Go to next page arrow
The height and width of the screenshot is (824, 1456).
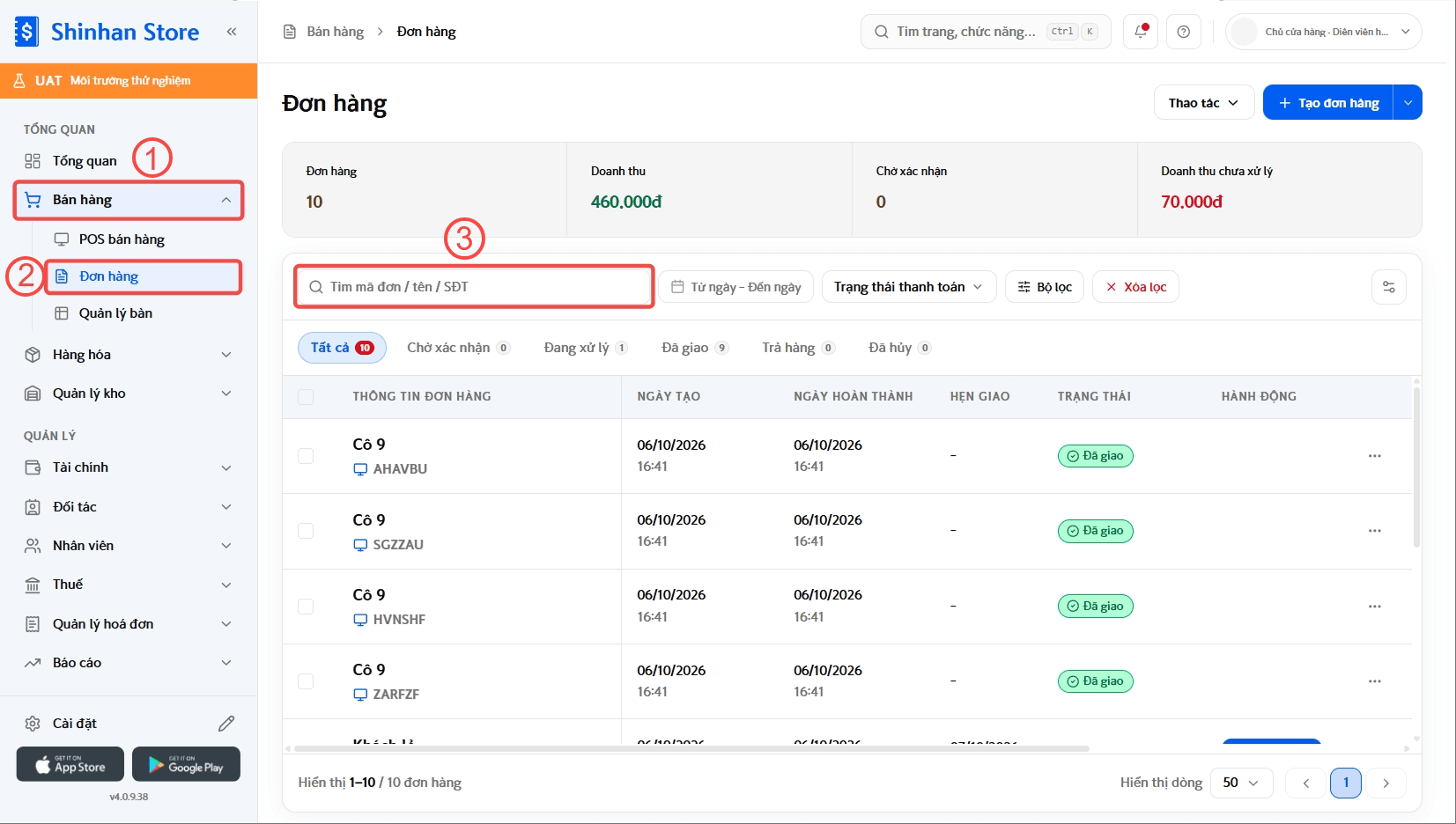[1386, 783]
